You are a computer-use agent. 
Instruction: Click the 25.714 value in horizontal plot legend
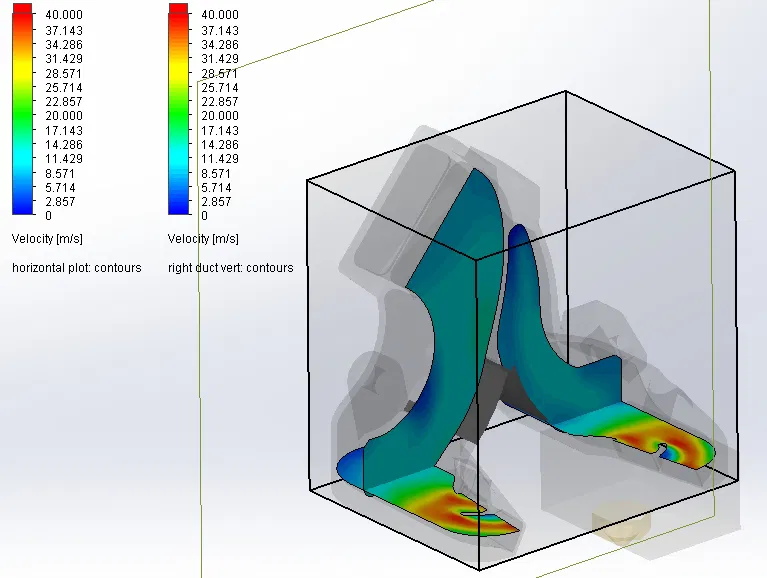[64, 88]
